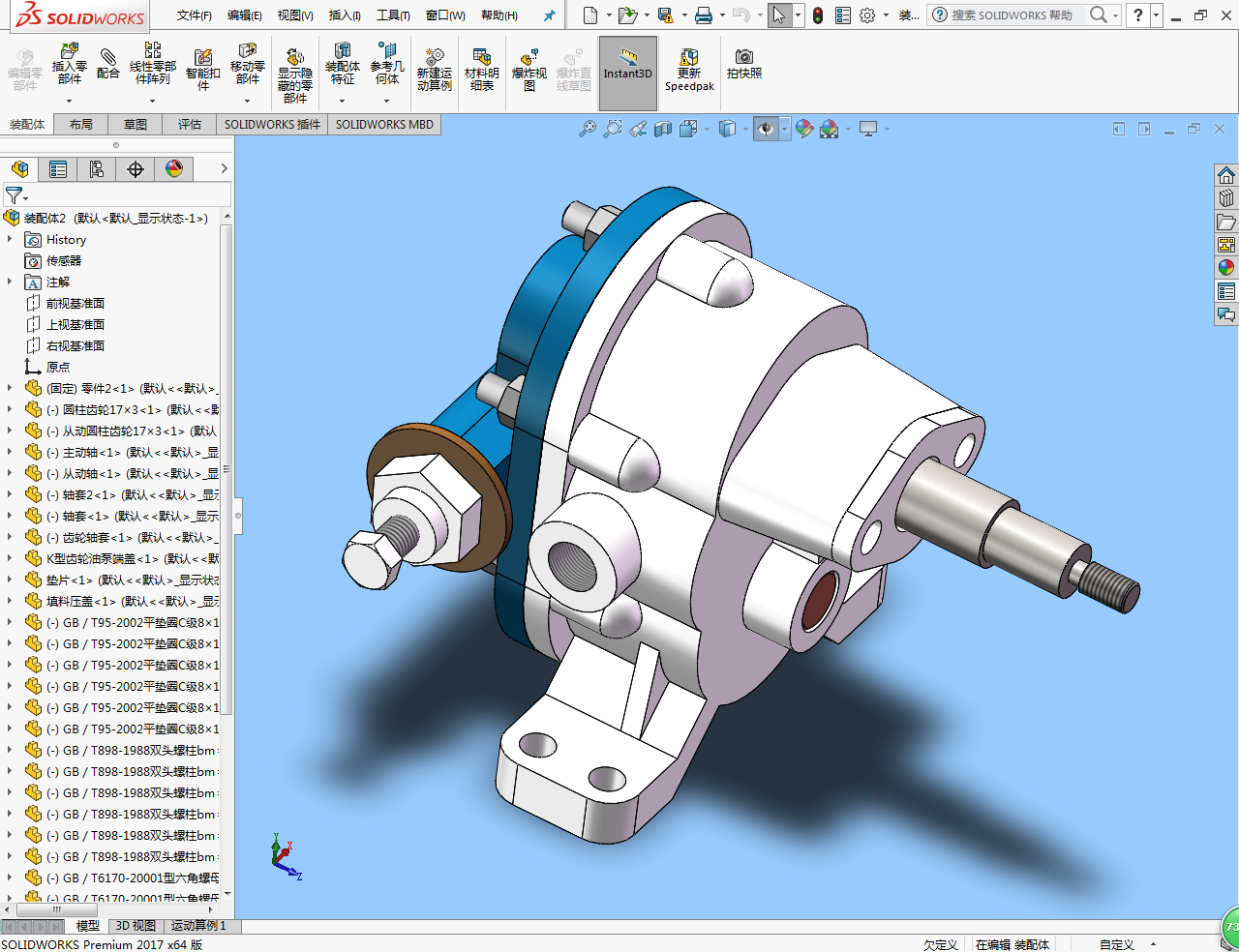Image resolution: width=1239 pixels, height=952 pixels.
Task: Open the Appearances color ball pane
Action: pos(1226,267)
